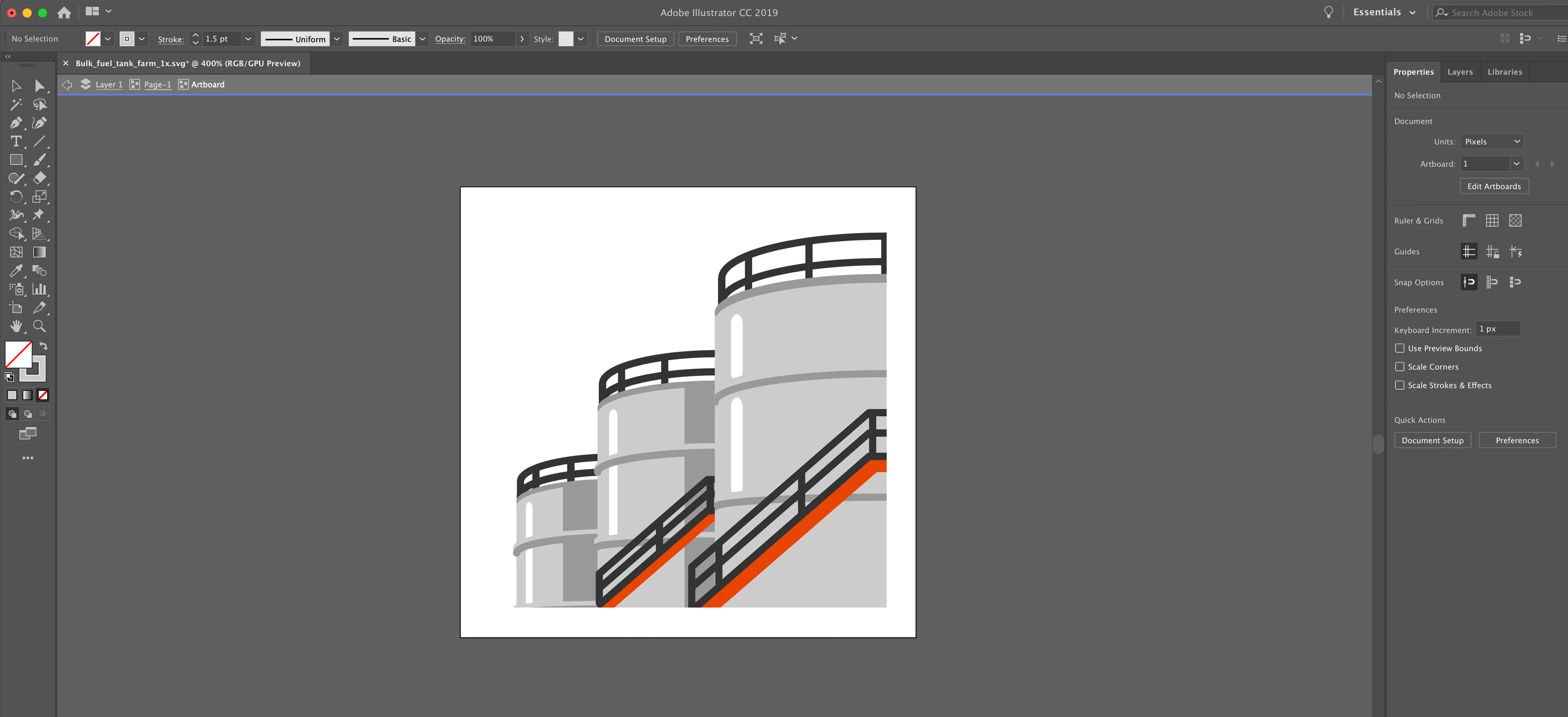
Task: Choose the Magic Wand tool
Action: (16, 104)
